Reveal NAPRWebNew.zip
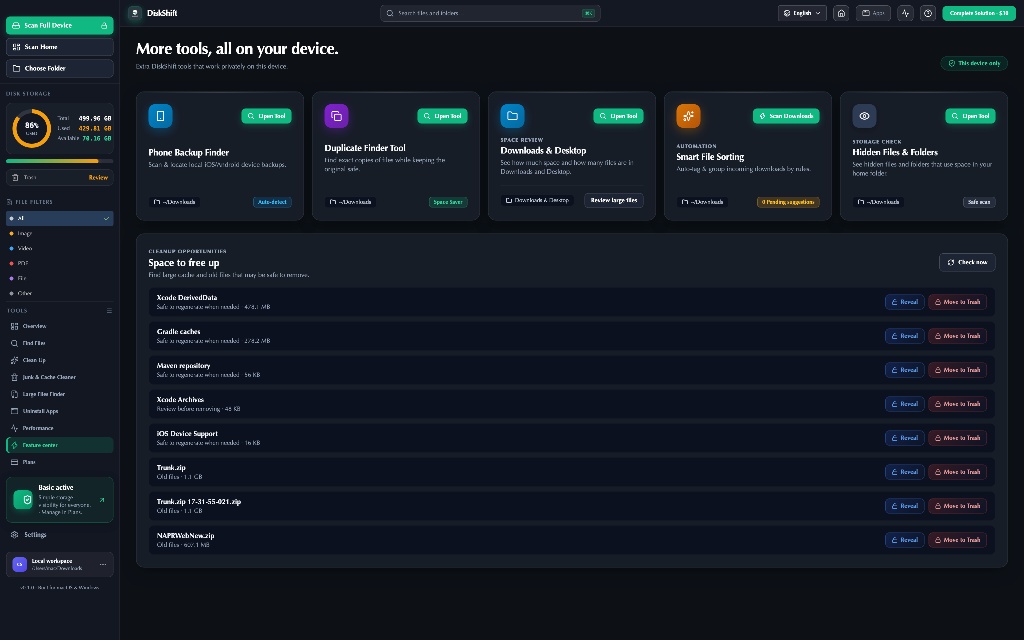Viewport: 1024px width, 640px height. pos(904,539)
